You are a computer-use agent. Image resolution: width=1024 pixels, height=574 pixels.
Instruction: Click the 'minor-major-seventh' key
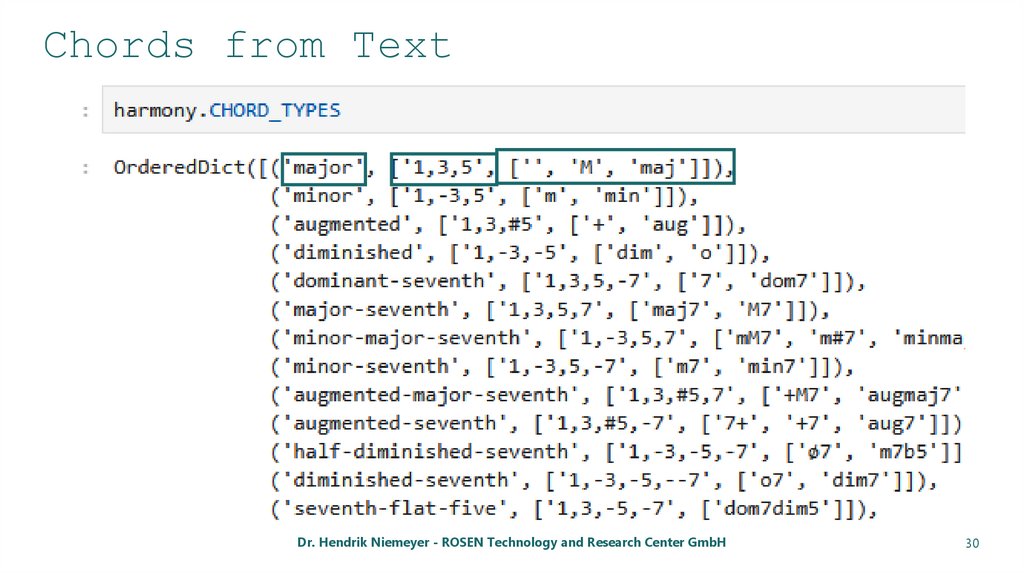407,338
